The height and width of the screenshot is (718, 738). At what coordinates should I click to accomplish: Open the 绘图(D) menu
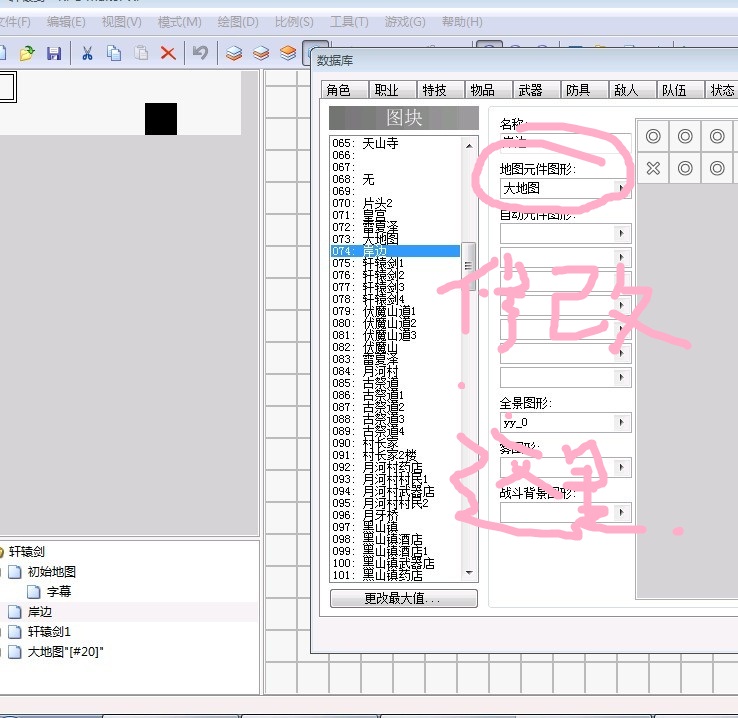click(238, 22)
